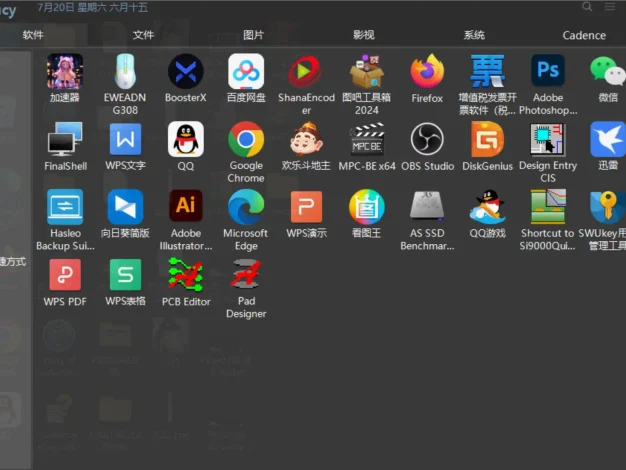Switch to the 文件 tab

point(143,35)
